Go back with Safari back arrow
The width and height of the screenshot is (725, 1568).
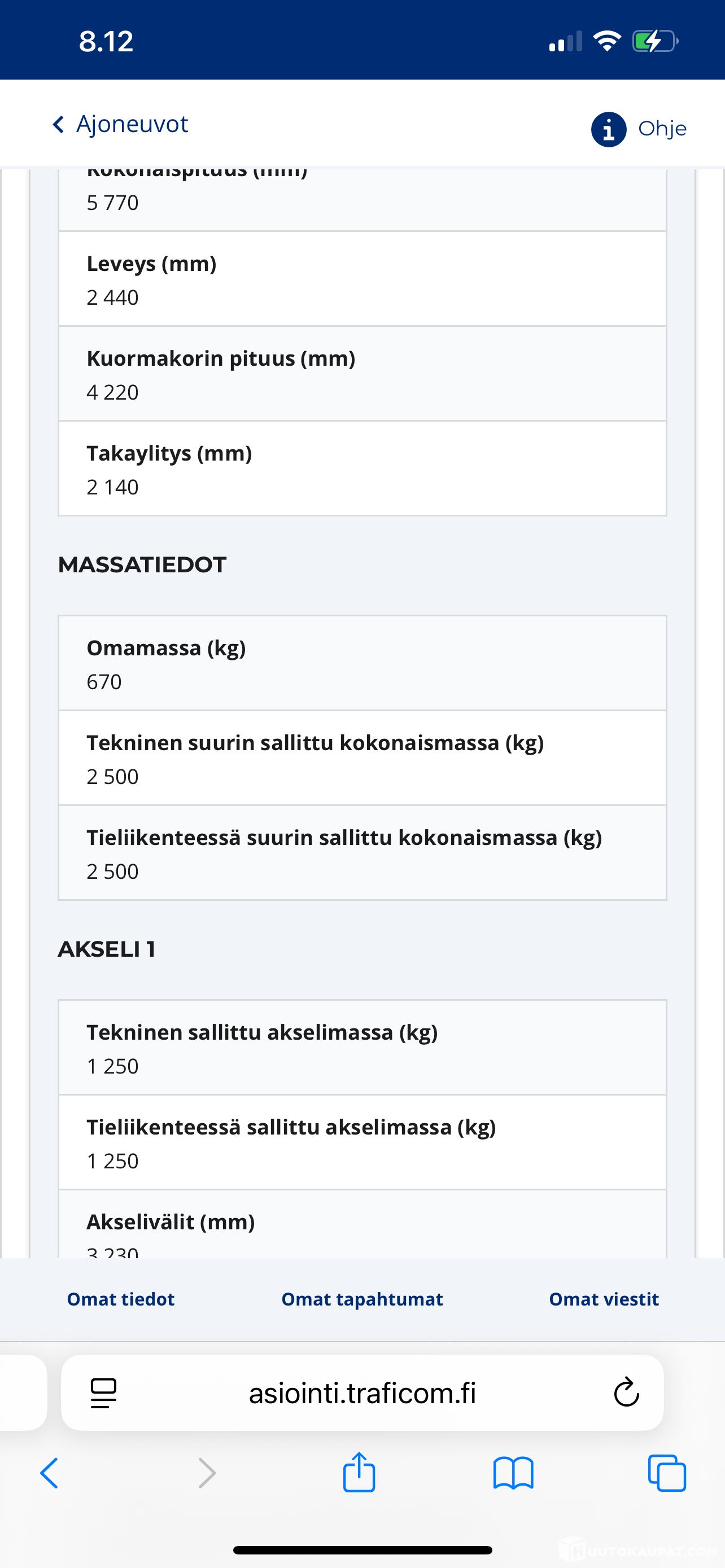pos(49,1473)
